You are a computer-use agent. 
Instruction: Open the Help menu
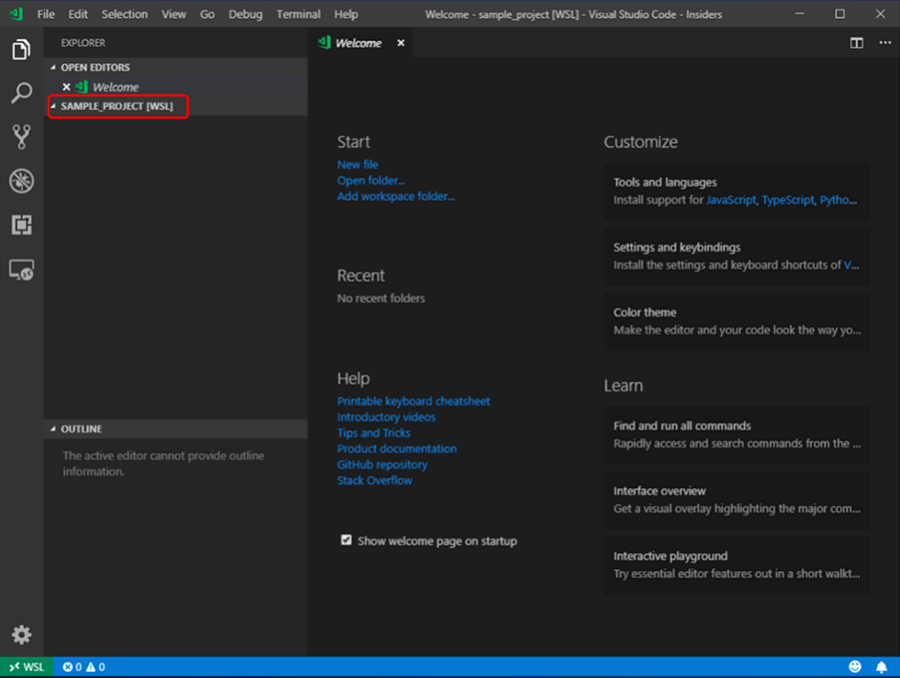point(346,14)
